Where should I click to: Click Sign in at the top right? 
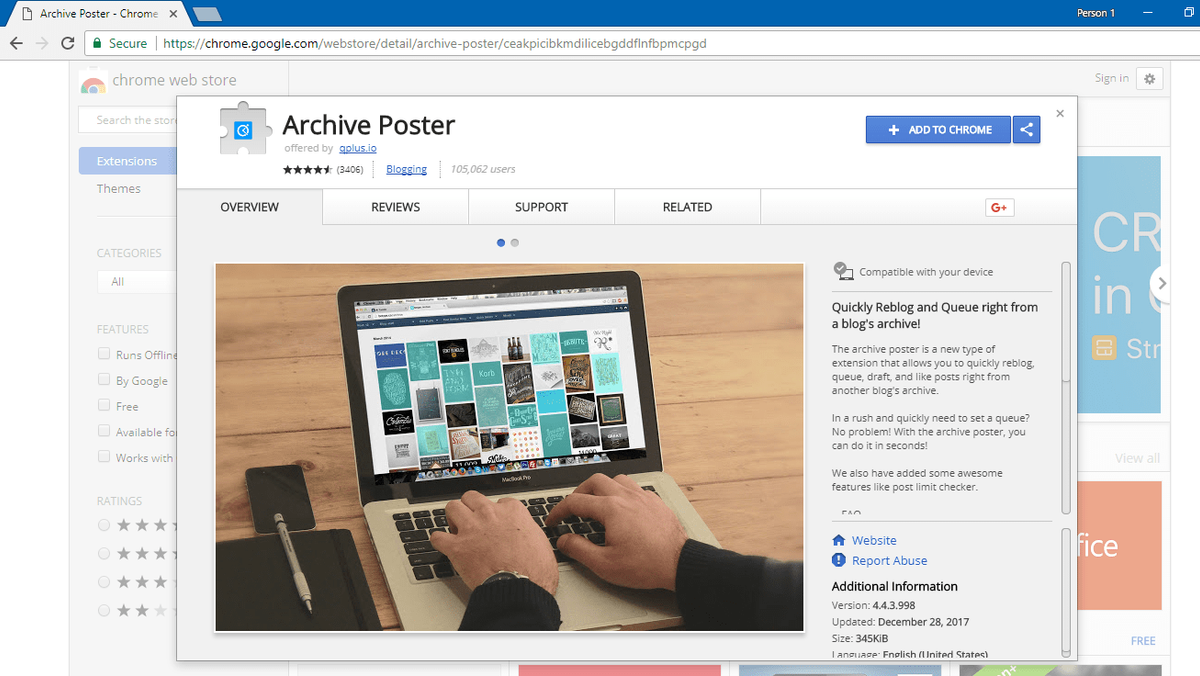1112,78
